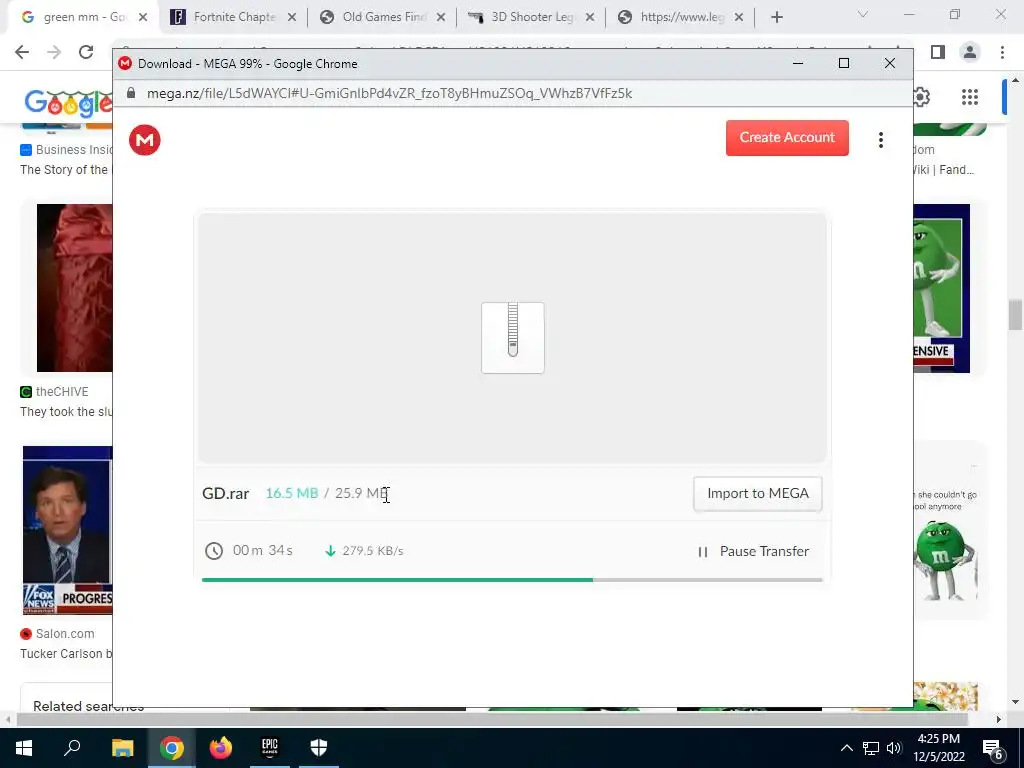Switch to the Old Games Finder tab
The image size is (1024, 768).
click(383, 17)
